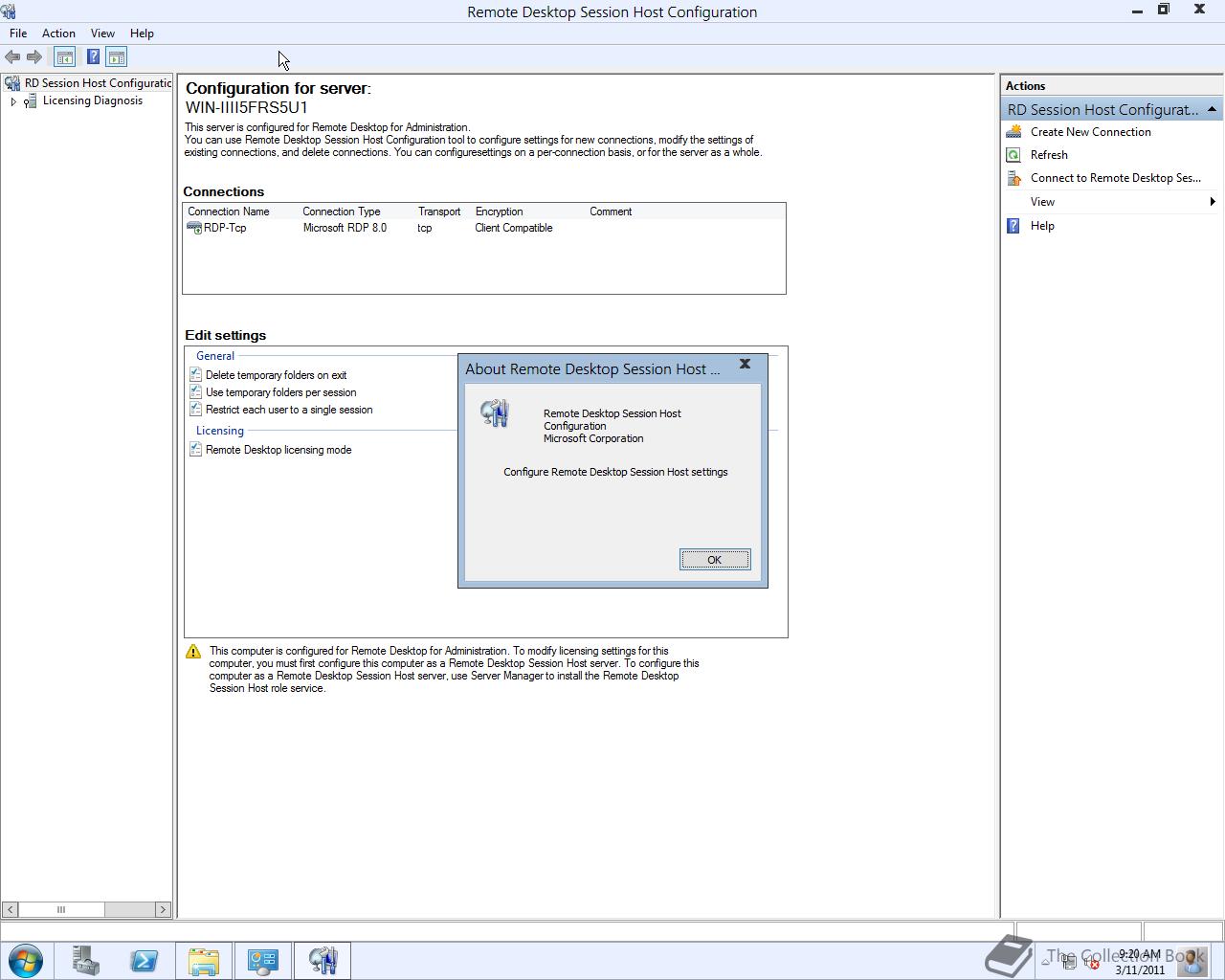The image size is (1225, 980).
Task: Open Server Manager from the taskbar
Action: [x=86, y=960]
